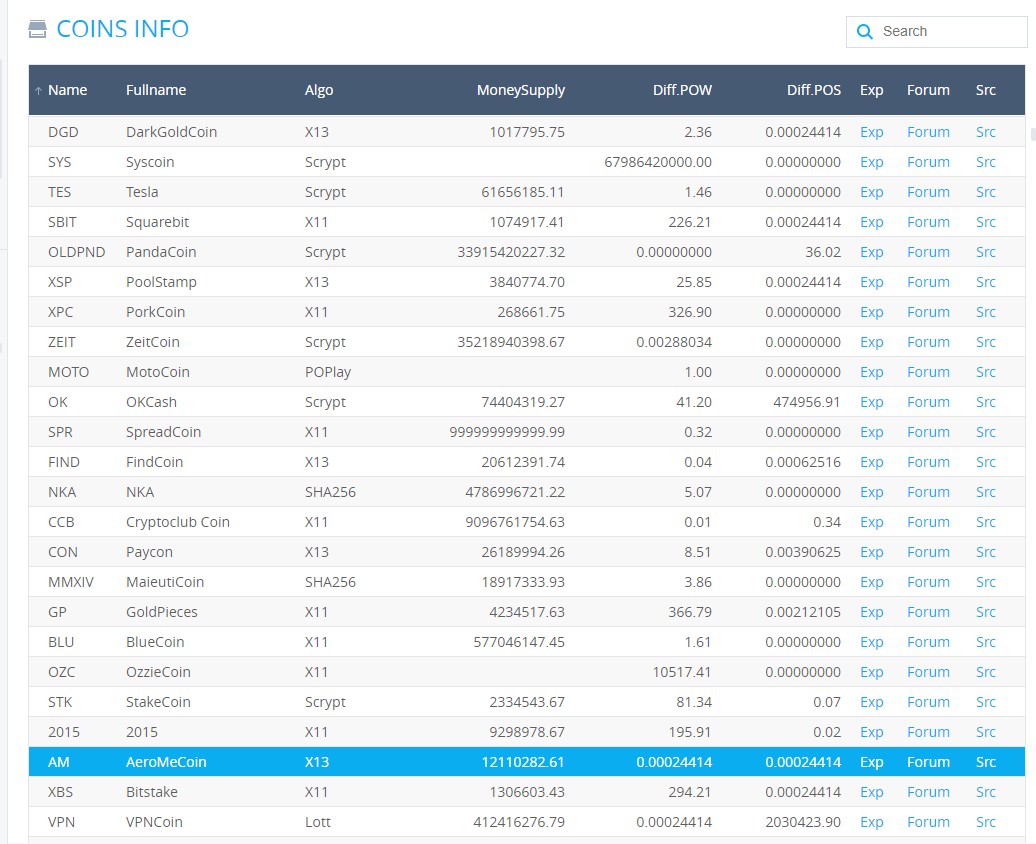Focus the Search input field

[x=936, y=31]
